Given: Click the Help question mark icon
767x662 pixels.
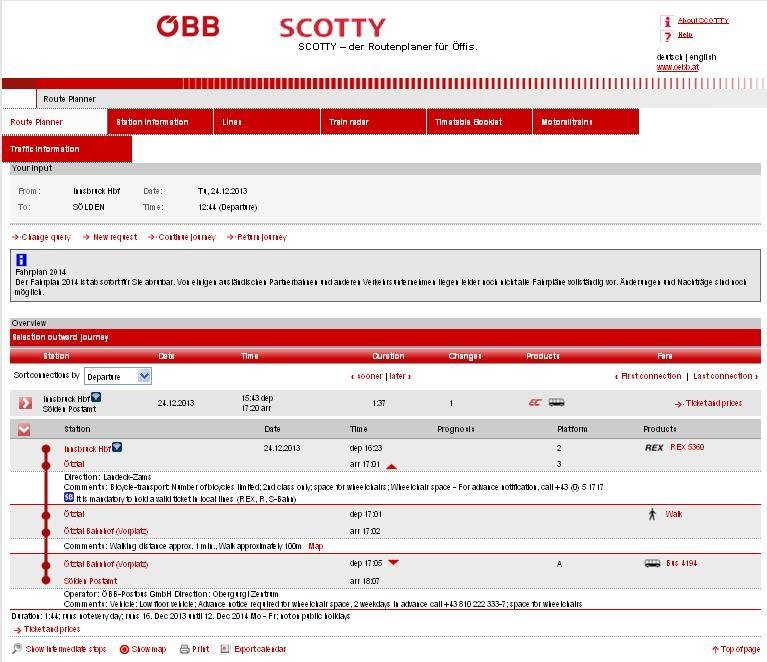Looking at the screenshot, I should pos(667,36).
